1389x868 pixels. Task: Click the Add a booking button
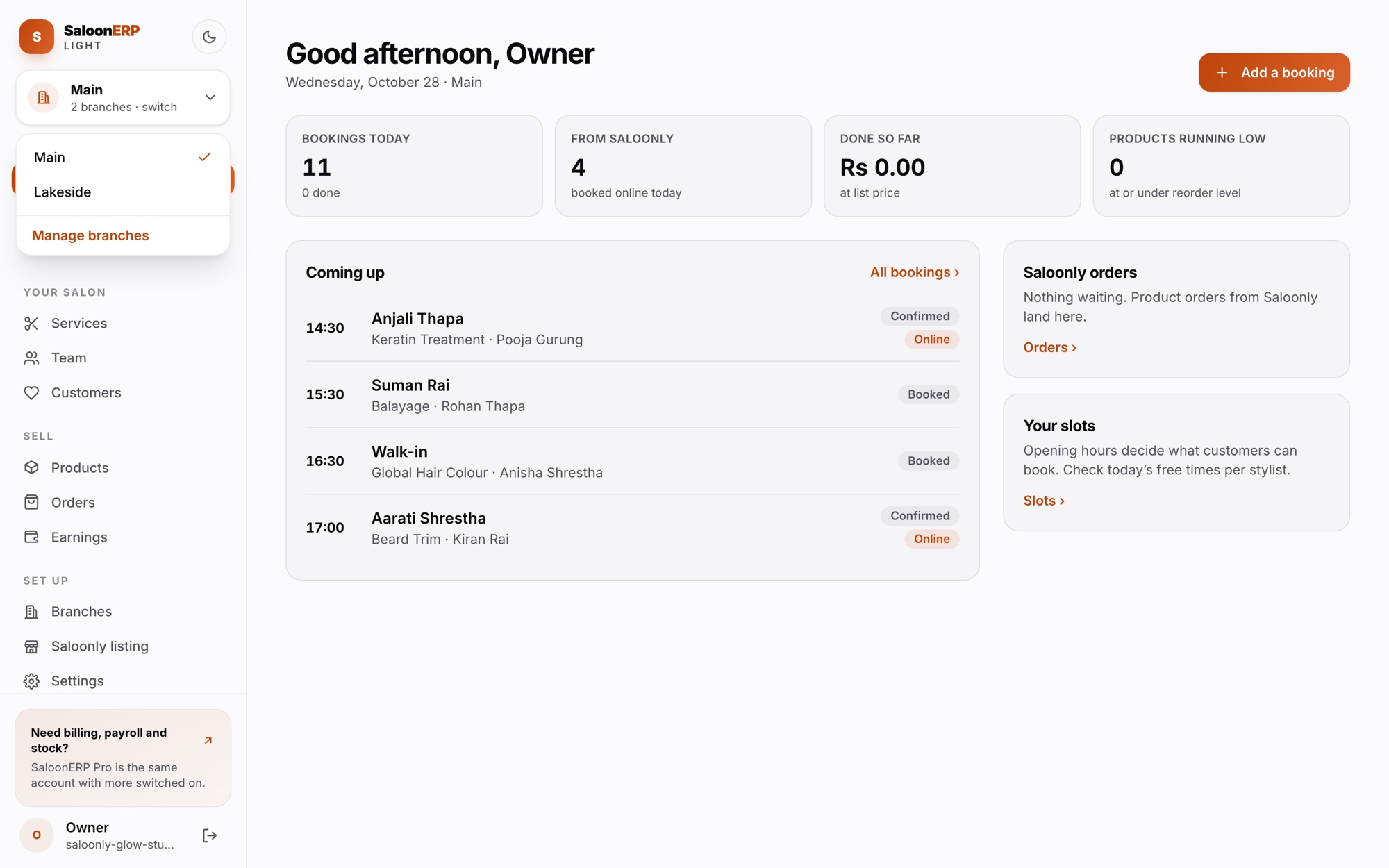(x=1274, y=72)
